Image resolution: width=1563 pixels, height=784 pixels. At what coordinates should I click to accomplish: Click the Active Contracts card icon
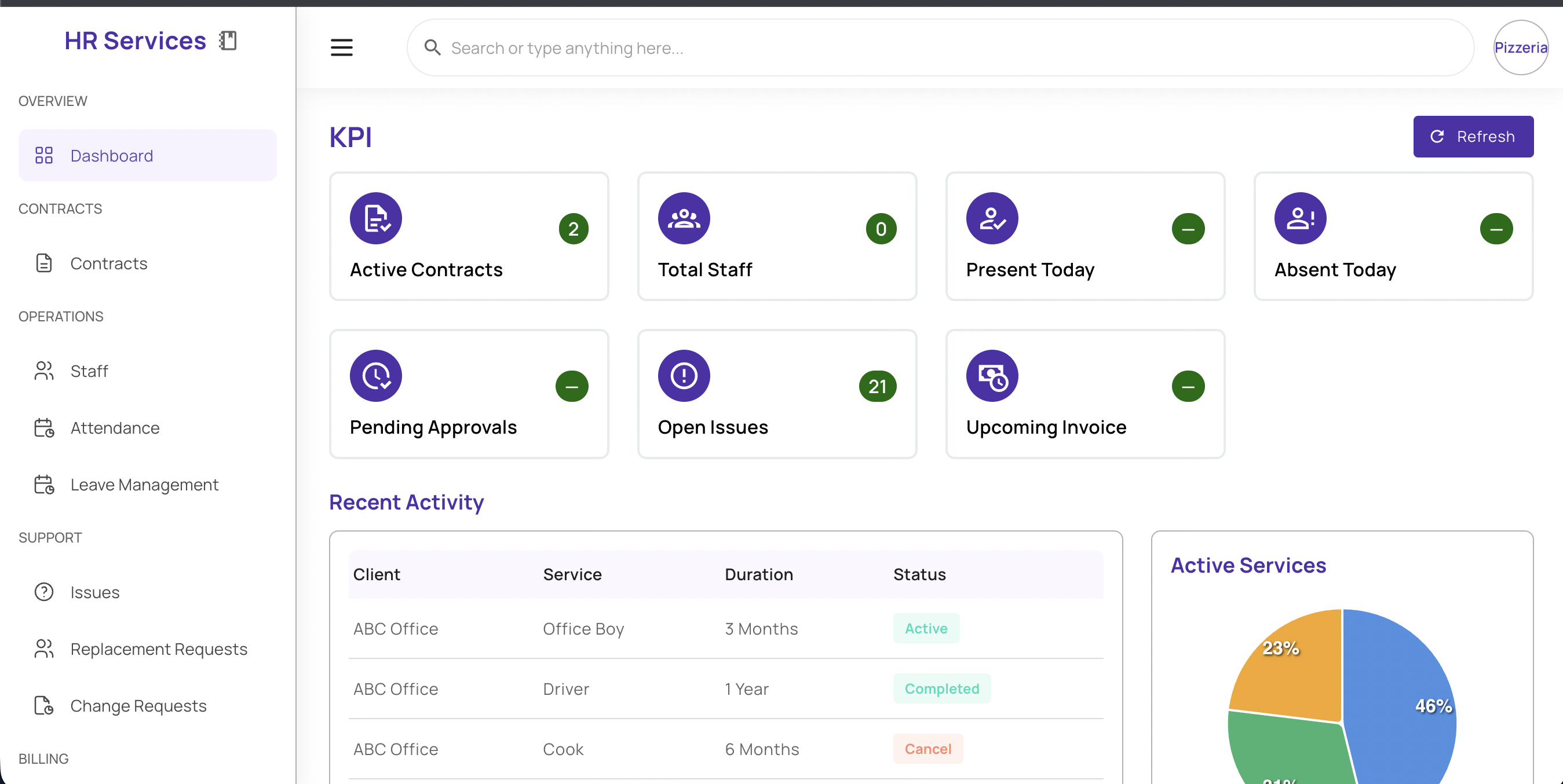click(x=375, y=218)
